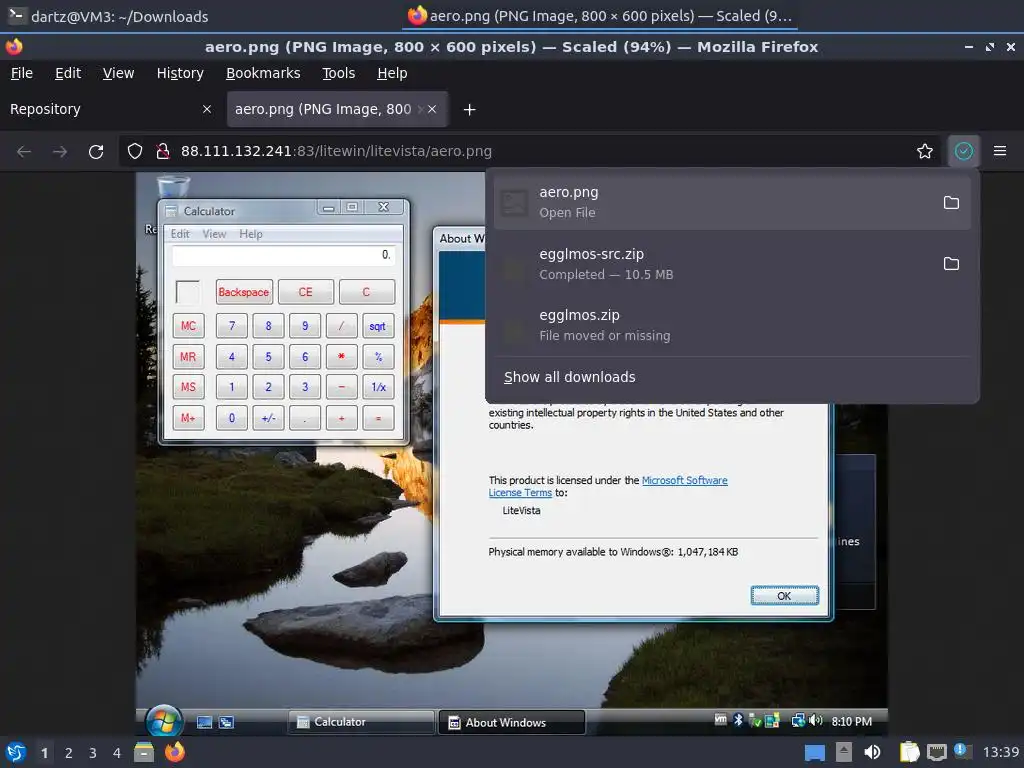Close the Repository tab
This screenshot has width=1024, height=768.
click(206, 109)
